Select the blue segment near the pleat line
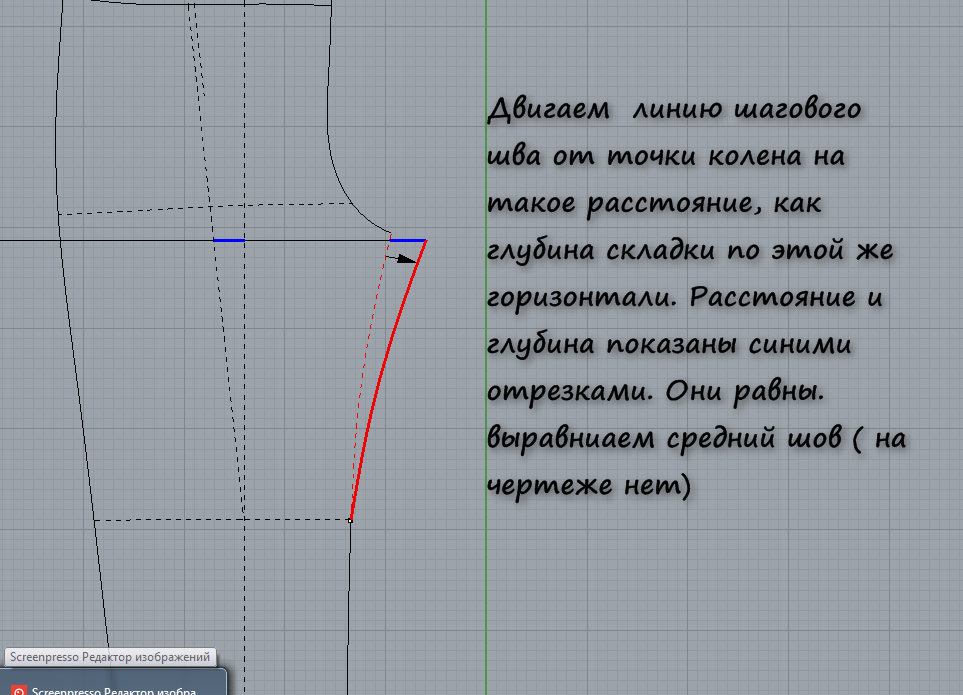 coord(229,240)
